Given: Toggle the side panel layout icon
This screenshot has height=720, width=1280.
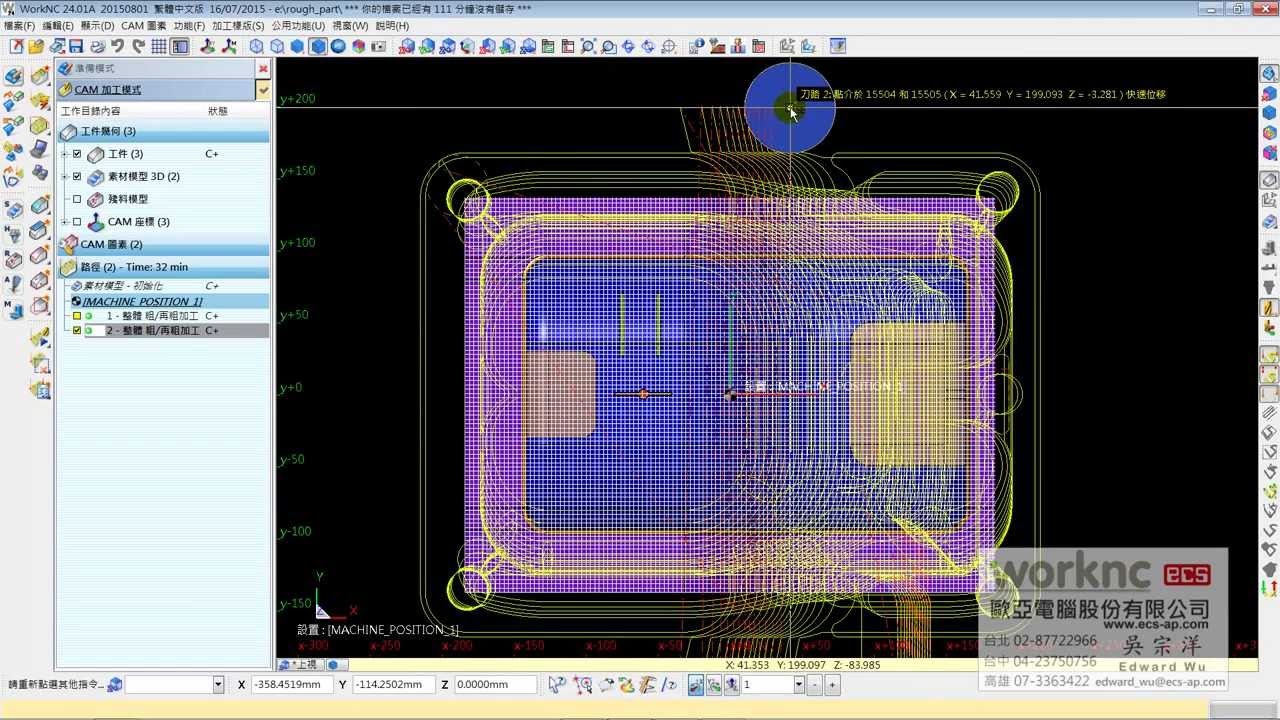Looking at the screenshot, I should tap(179, 46).
